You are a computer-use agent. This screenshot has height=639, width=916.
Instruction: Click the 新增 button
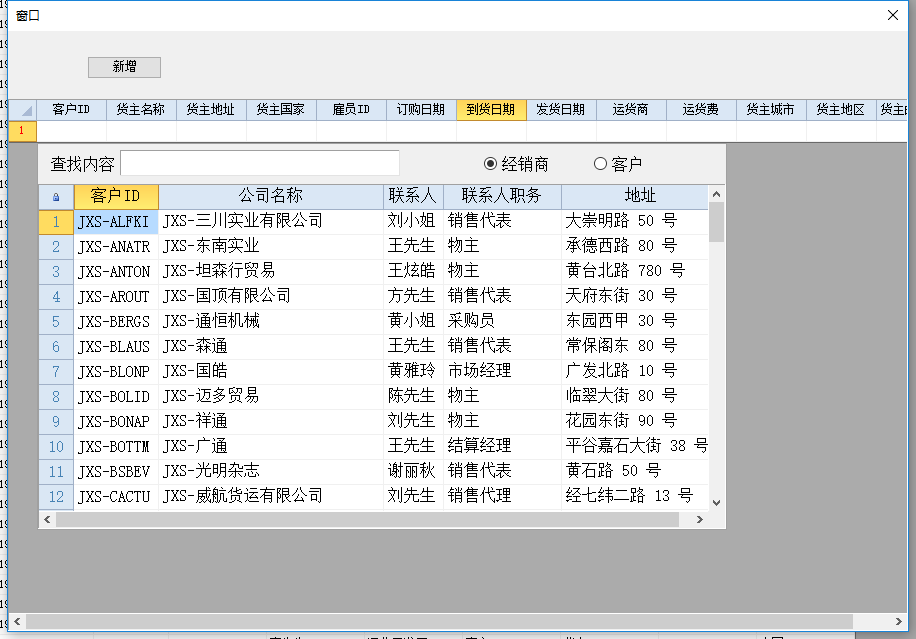[x=125, y=67]
